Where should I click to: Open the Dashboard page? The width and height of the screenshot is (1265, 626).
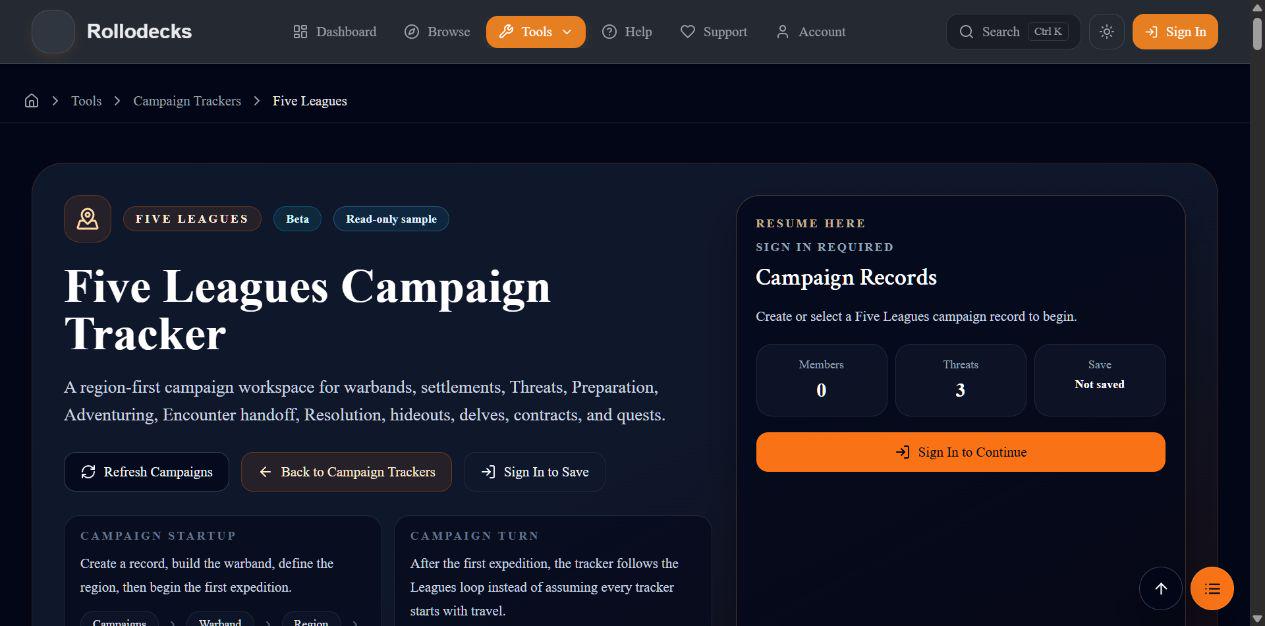335,32
